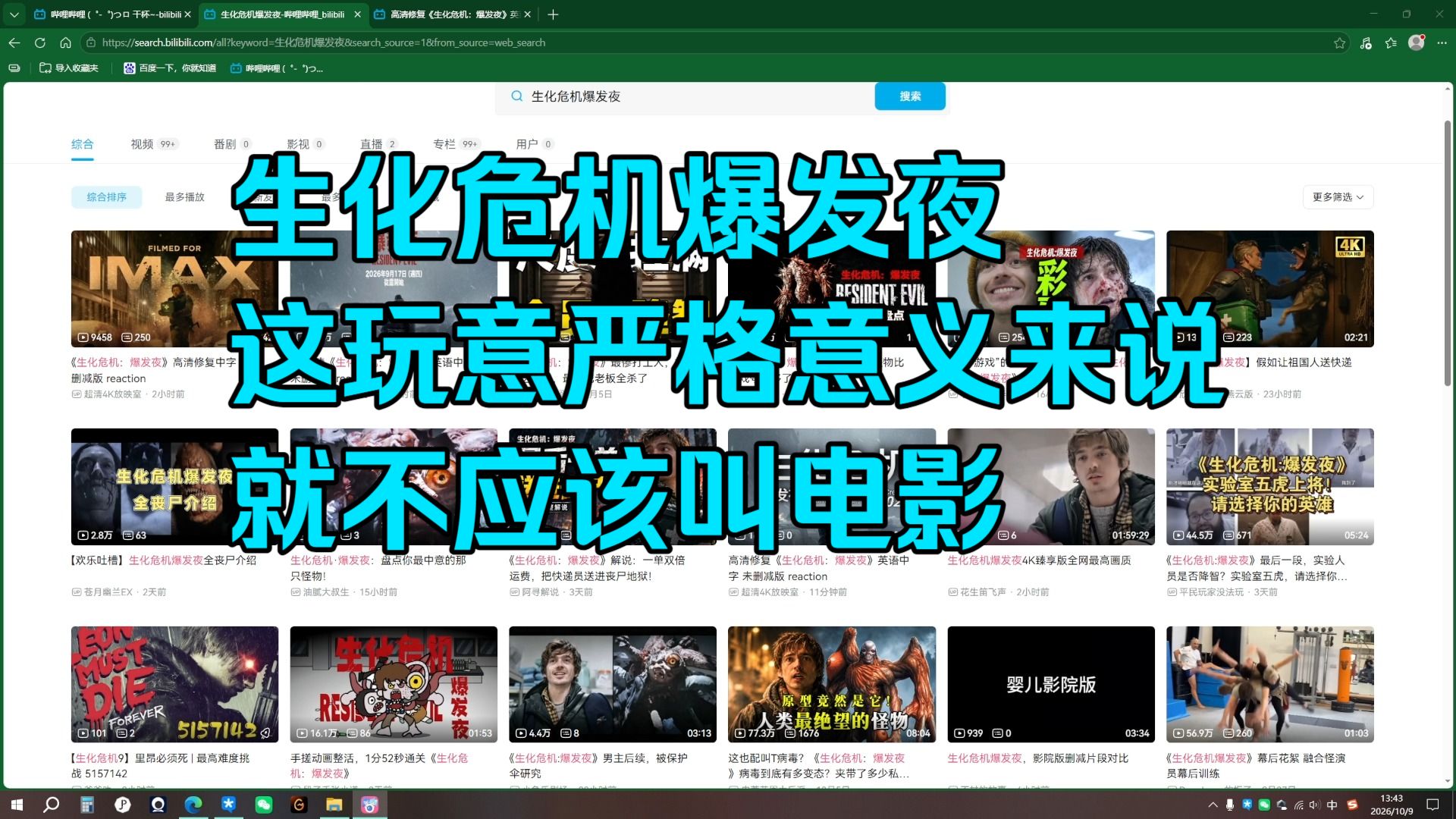
Task: Open the volume icon in system tray
Action: (1314, 805)
